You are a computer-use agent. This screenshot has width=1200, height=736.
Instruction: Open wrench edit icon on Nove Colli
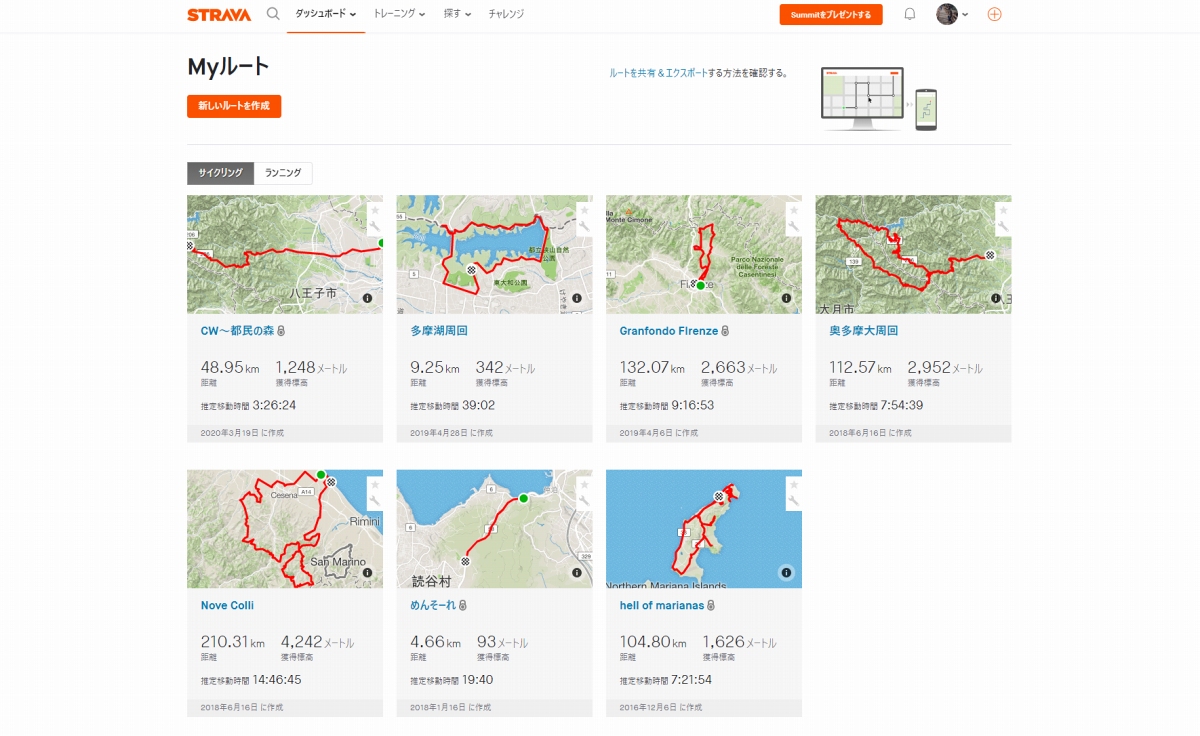pyautogui.click(x=374, y=502)
